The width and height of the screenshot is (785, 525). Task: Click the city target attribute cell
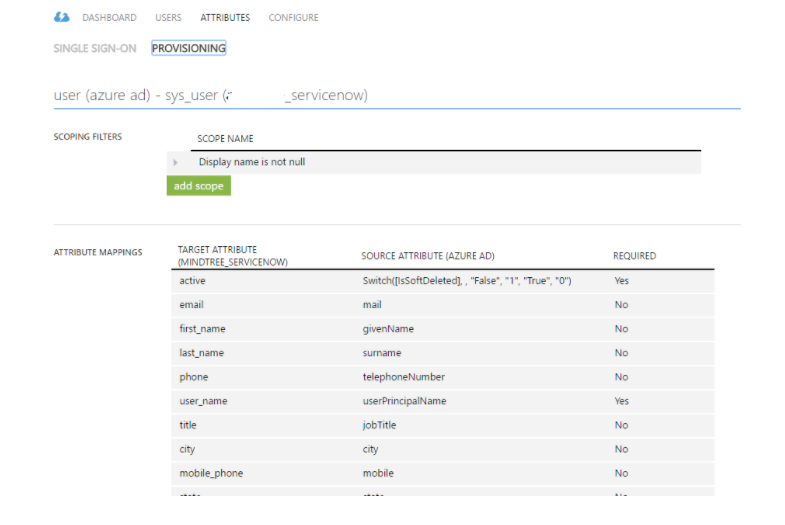point(187,449)
